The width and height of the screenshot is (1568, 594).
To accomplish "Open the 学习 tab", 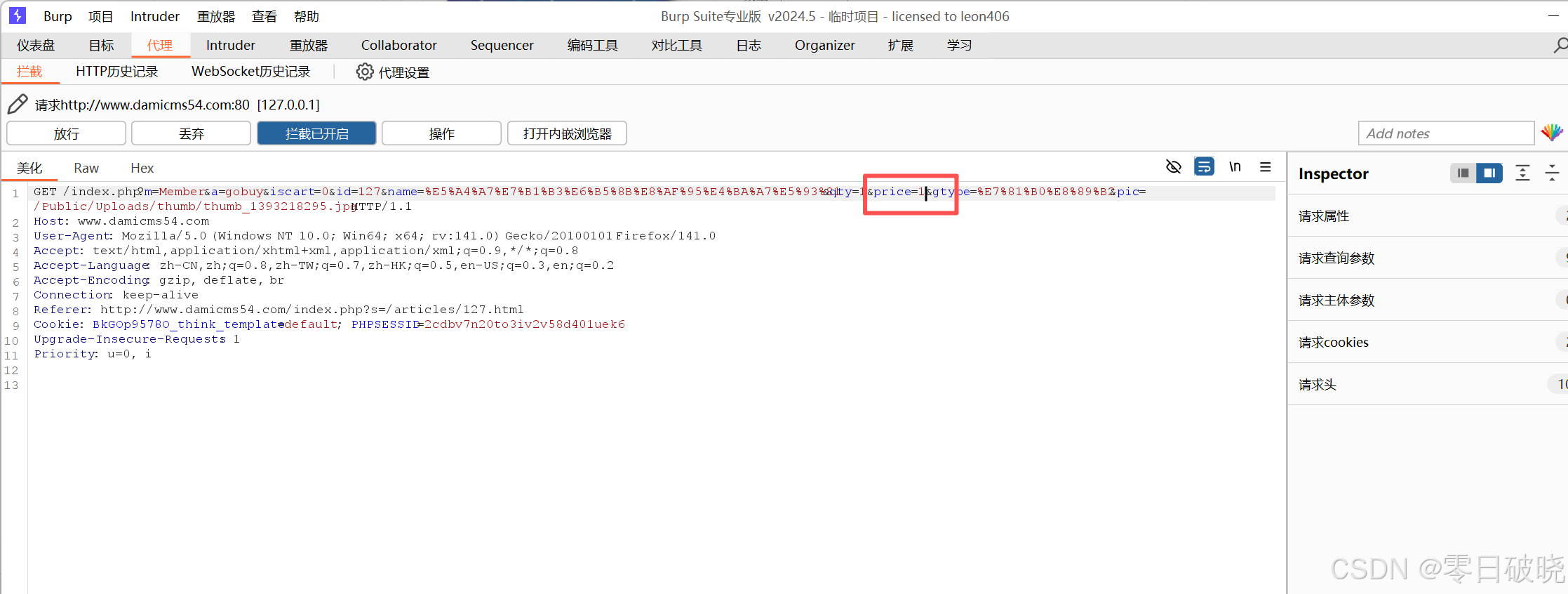I will pyautogui.click(x=960, y=45).
